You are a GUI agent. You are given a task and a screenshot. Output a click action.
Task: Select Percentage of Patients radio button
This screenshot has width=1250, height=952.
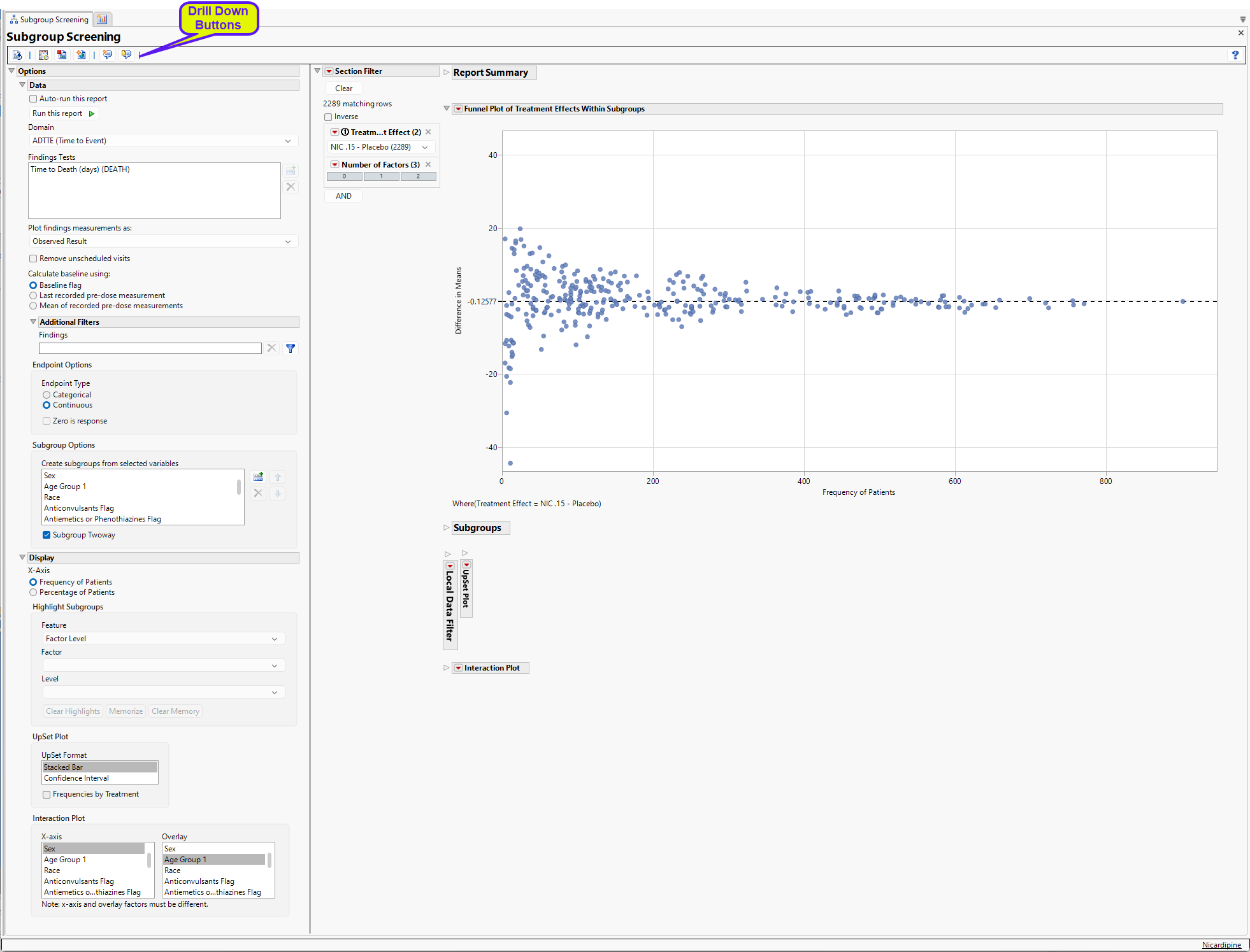(33, 592)
